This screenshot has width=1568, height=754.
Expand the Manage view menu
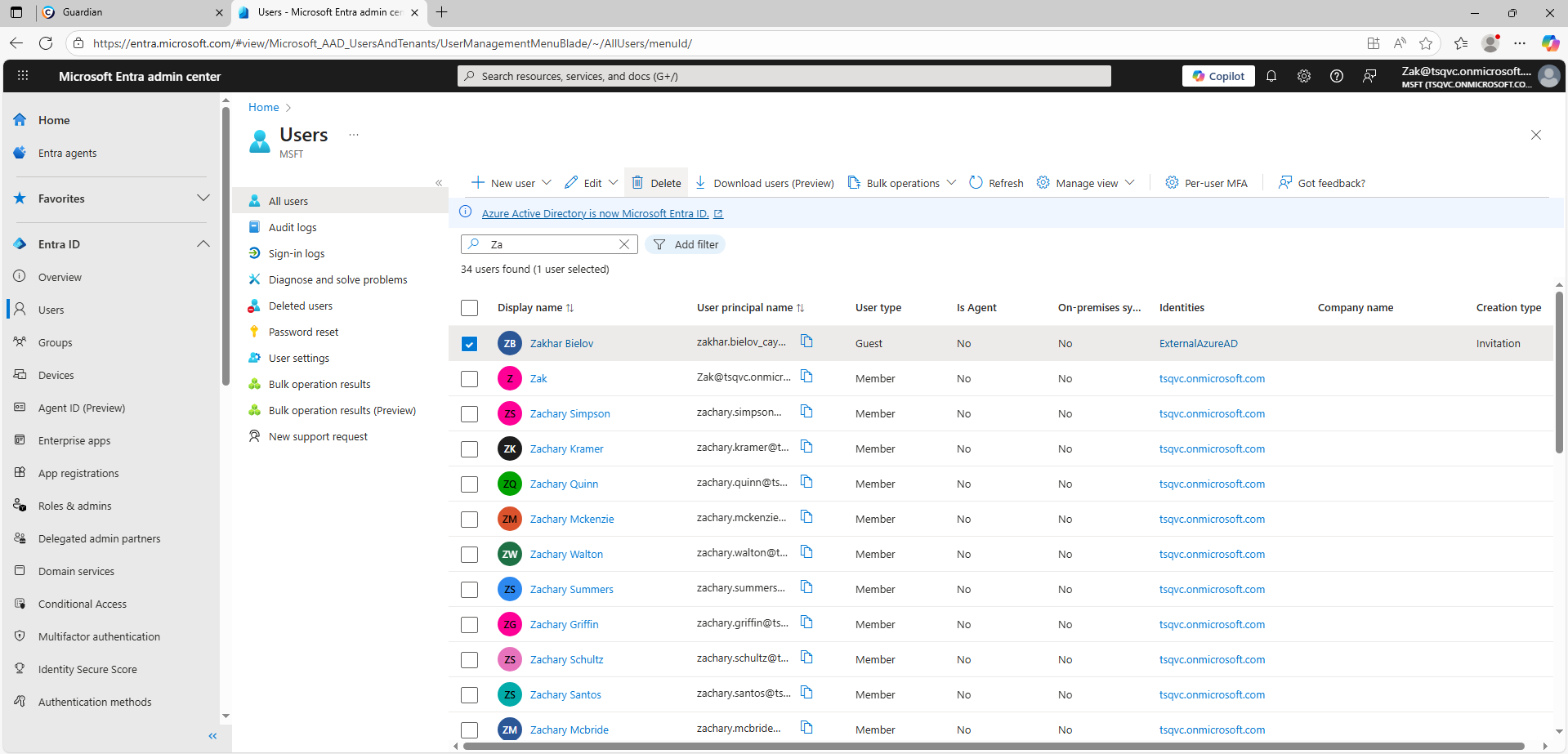(1130, 182)
